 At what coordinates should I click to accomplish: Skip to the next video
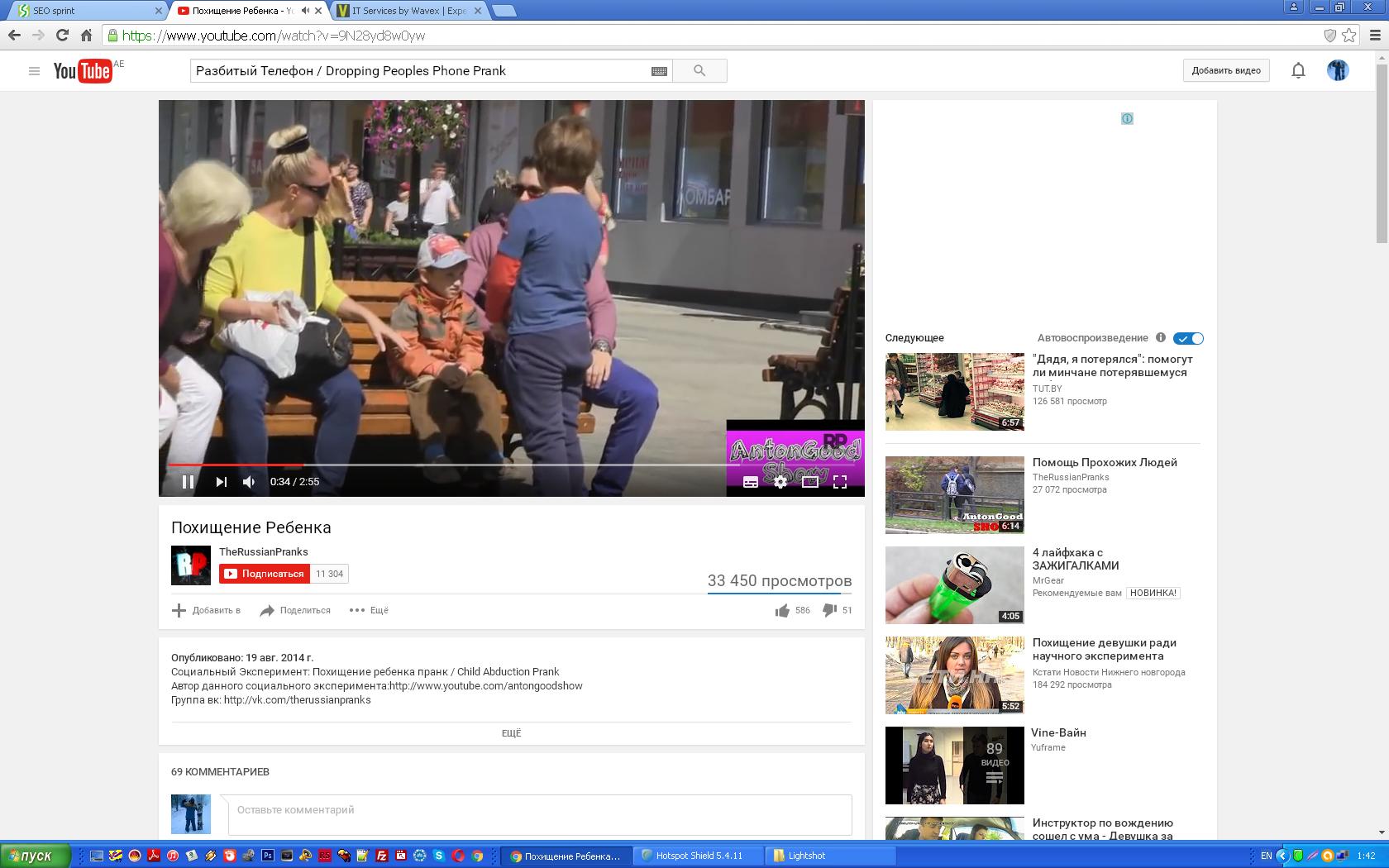[221, 482]
